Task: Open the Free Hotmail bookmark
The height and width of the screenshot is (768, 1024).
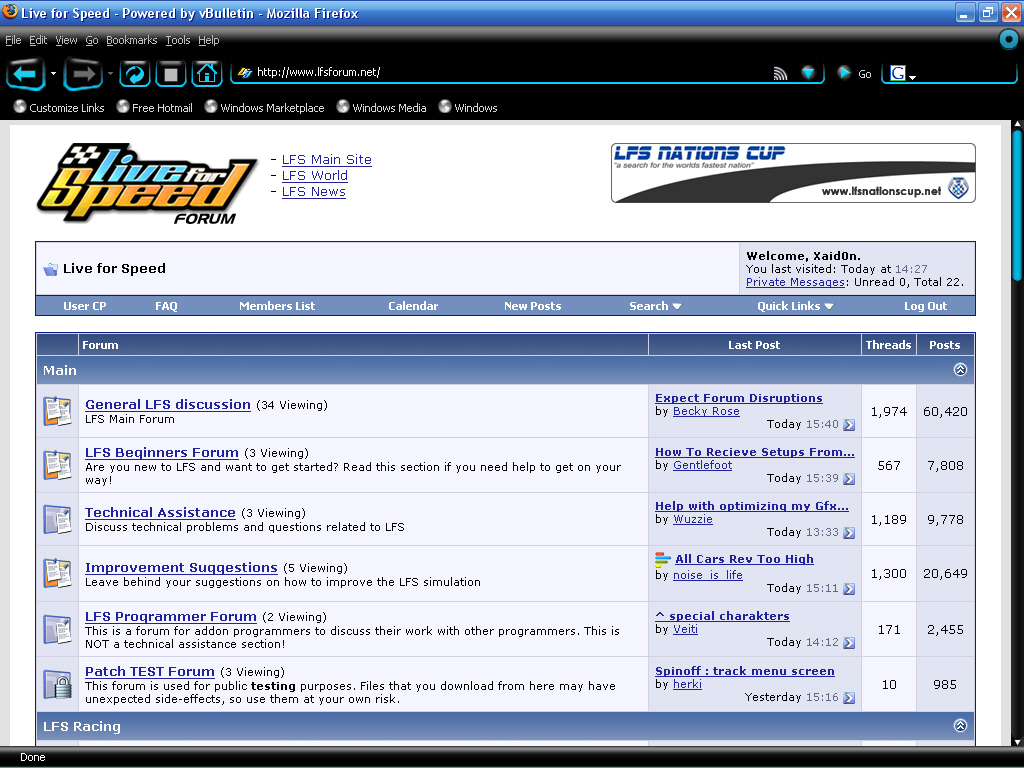Action: 155,107
